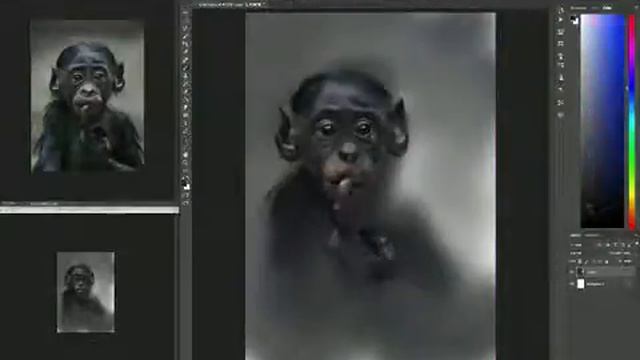Viewport: 640px width, 360px height.
Task: Click the background color in the left toolbar
Action: [187, 187]
